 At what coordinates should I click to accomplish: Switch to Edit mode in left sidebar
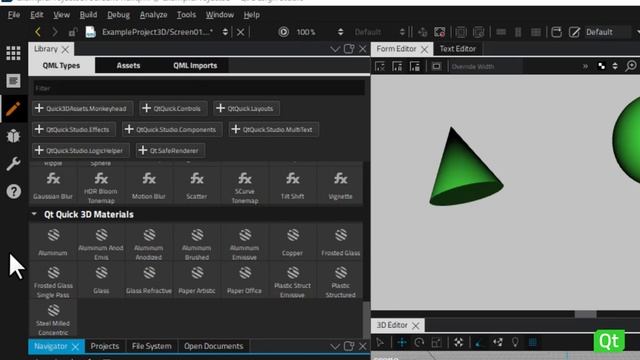point(13,81)
